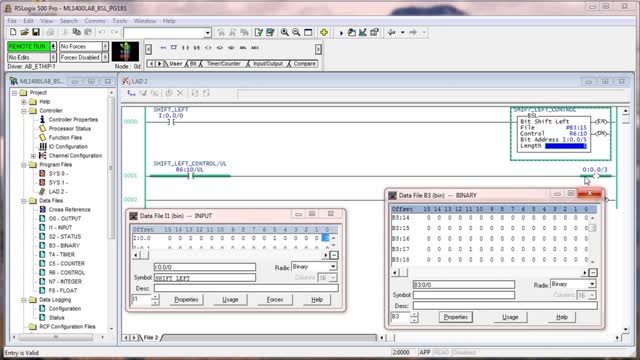The image size is (640, 360).
Task: Open the Radix dropdown in I1 window
Action: [333, 267]
